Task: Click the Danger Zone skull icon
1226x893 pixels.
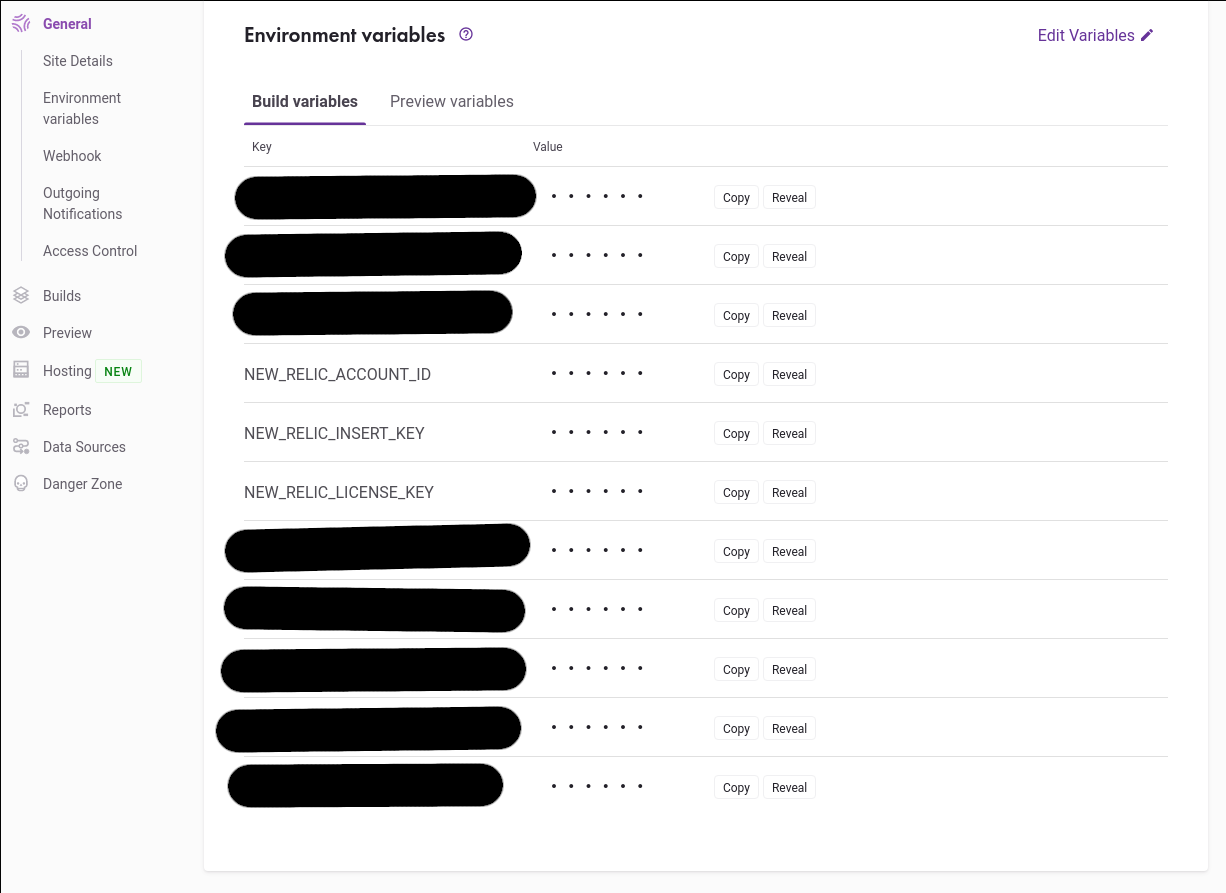Action: [x=21, y=484]
